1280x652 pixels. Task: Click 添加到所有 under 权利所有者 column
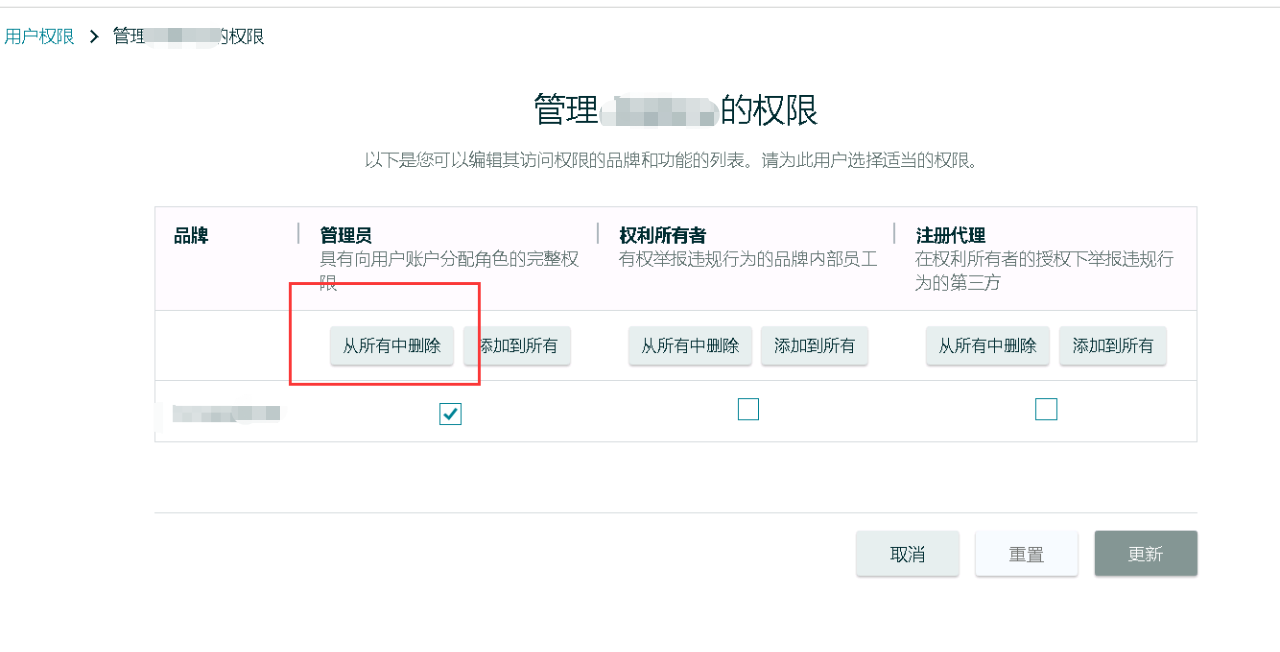814,346
